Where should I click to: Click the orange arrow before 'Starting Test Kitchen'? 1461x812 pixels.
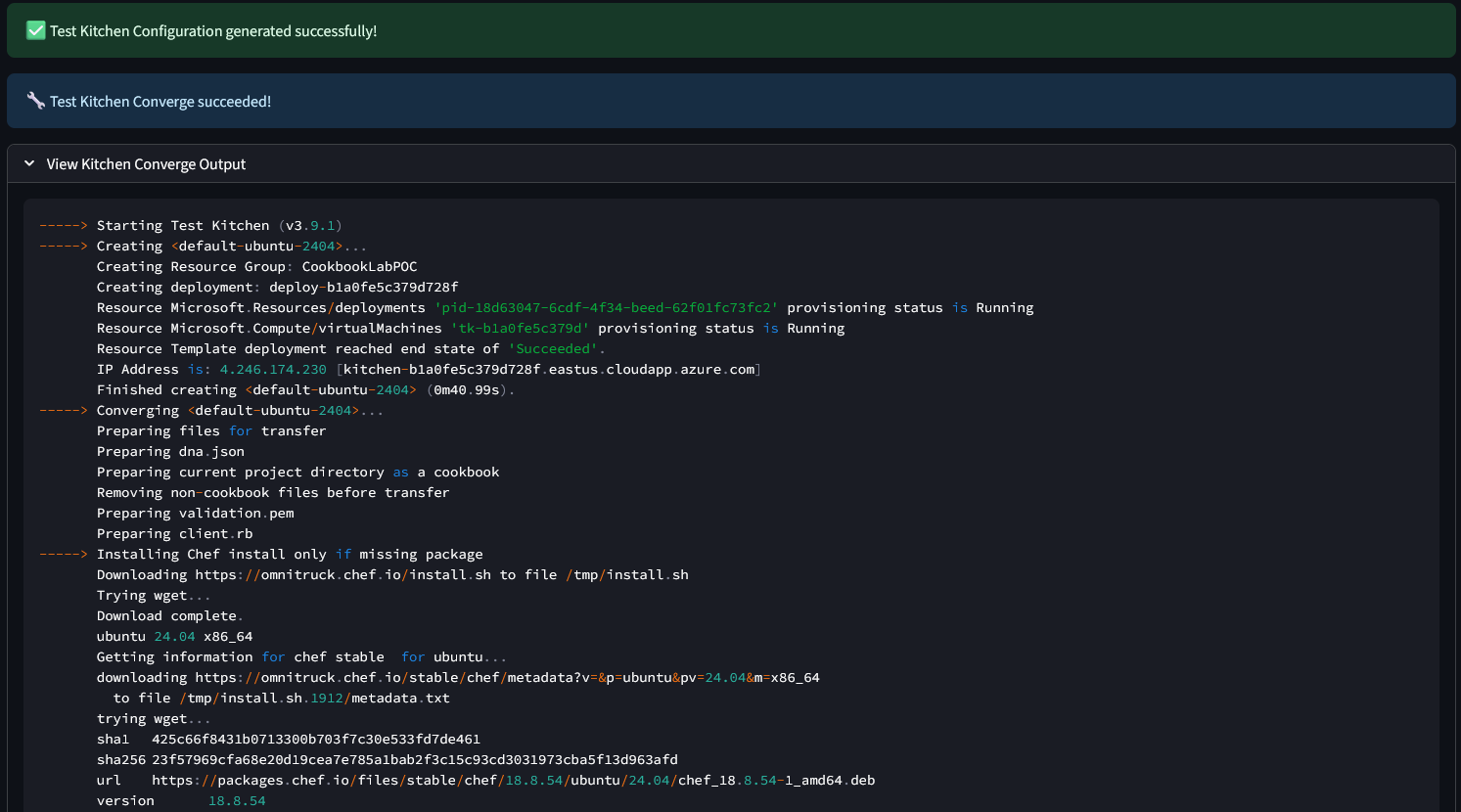coord(64,226)
